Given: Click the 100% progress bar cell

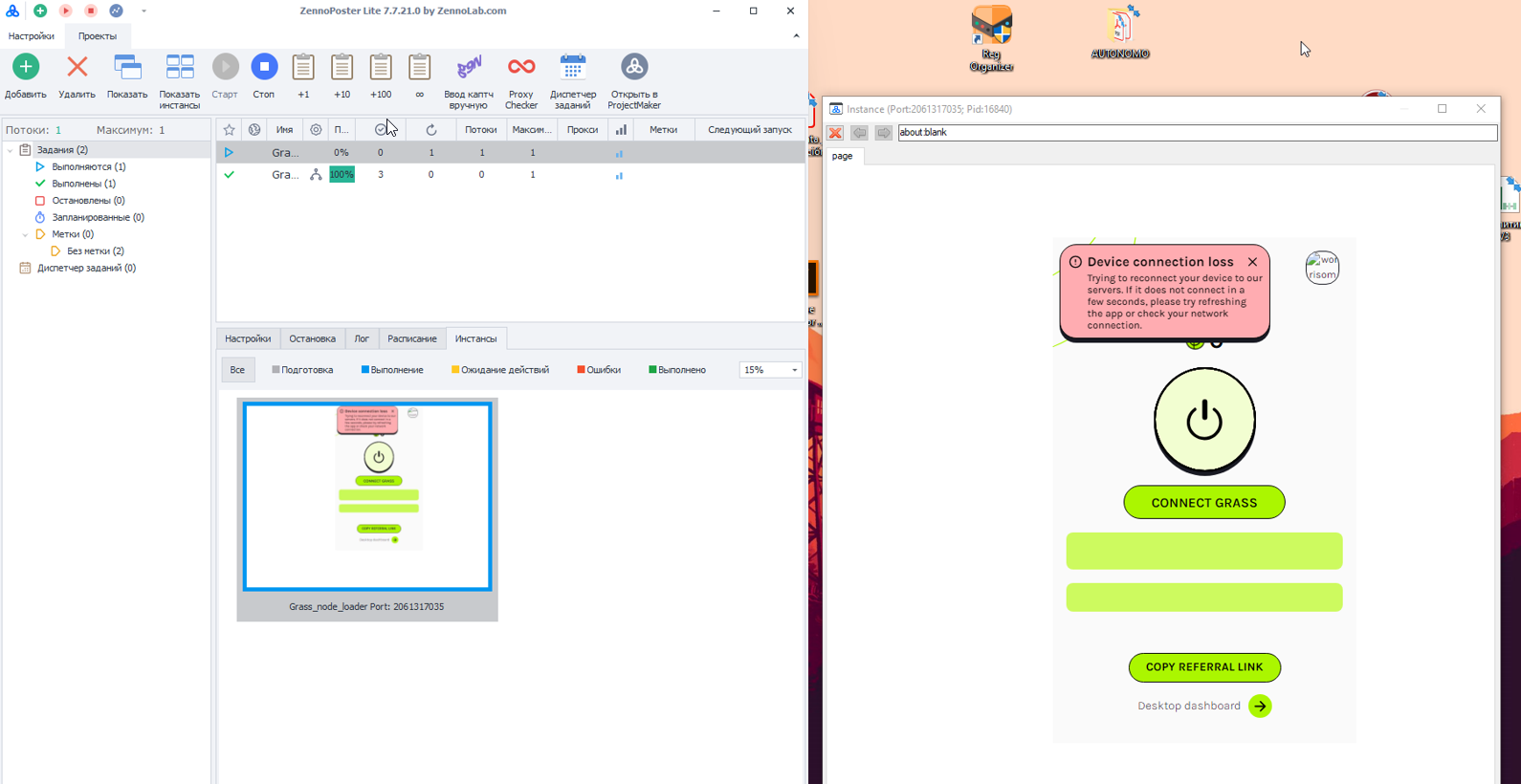Looking at the screenshot, I should (342, 175).
